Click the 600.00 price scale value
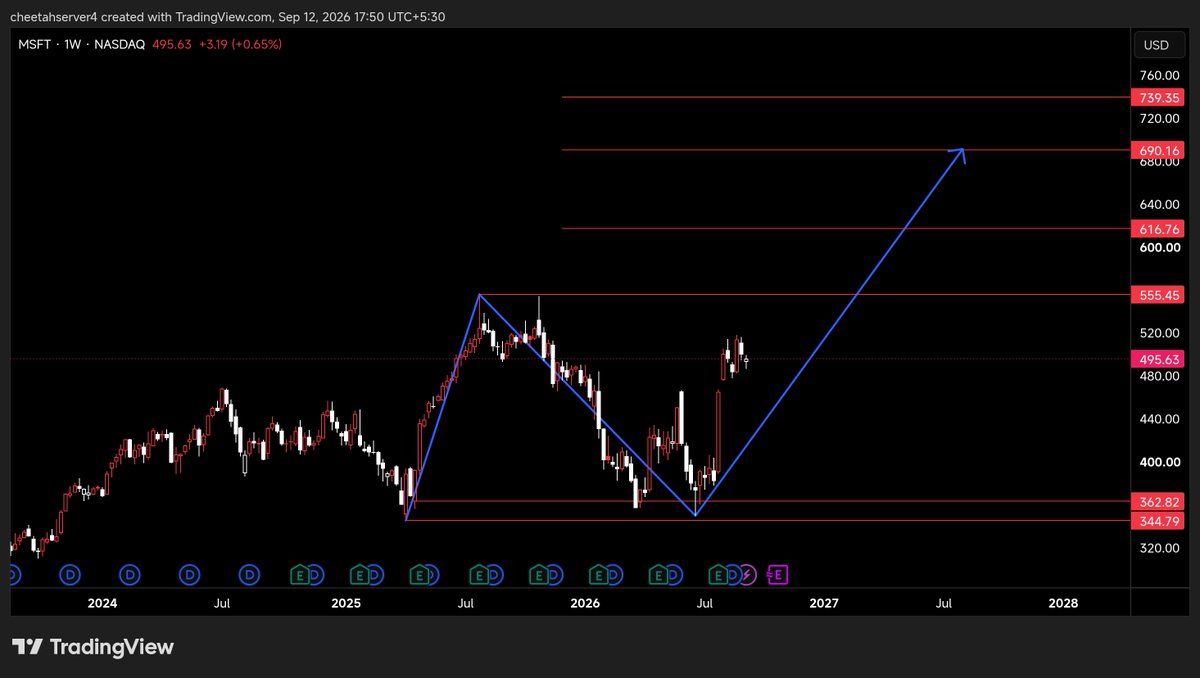Image resolution: width=1200 pixels, height=678 pixels. coord(1160,248)
